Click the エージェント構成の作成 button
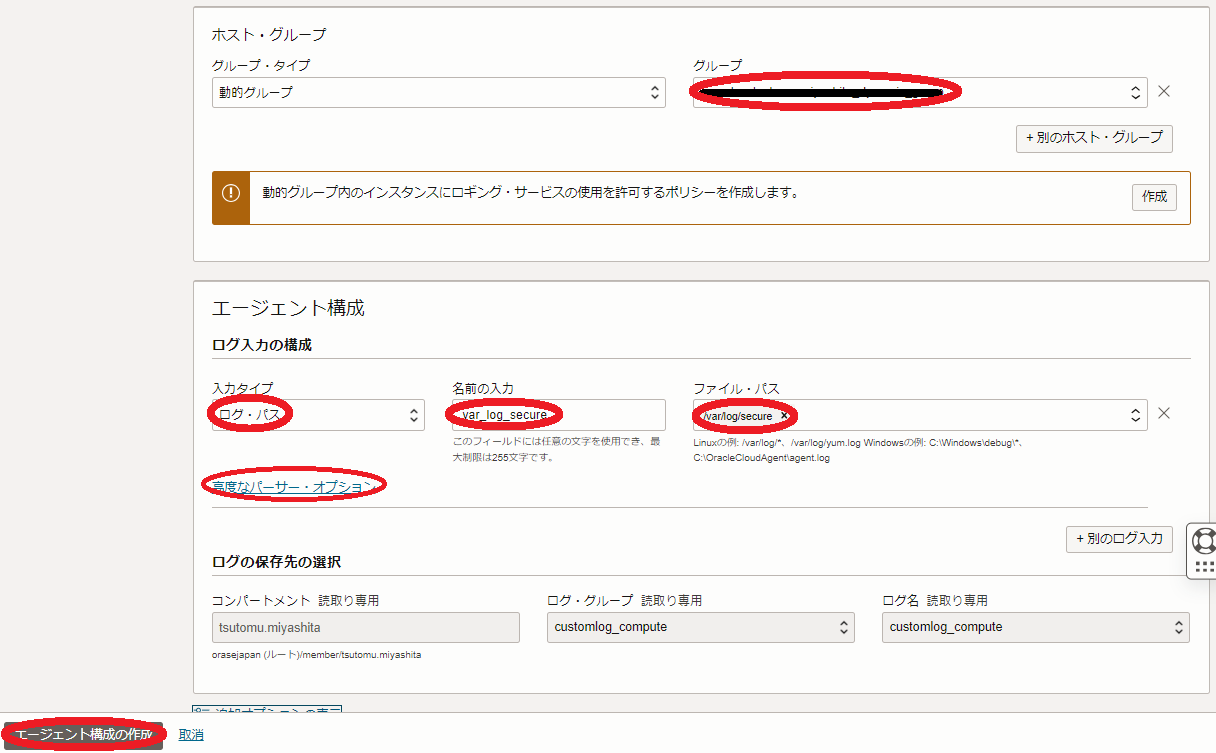The width and height of the screenshot is (1216, 753). pos(84,735)
